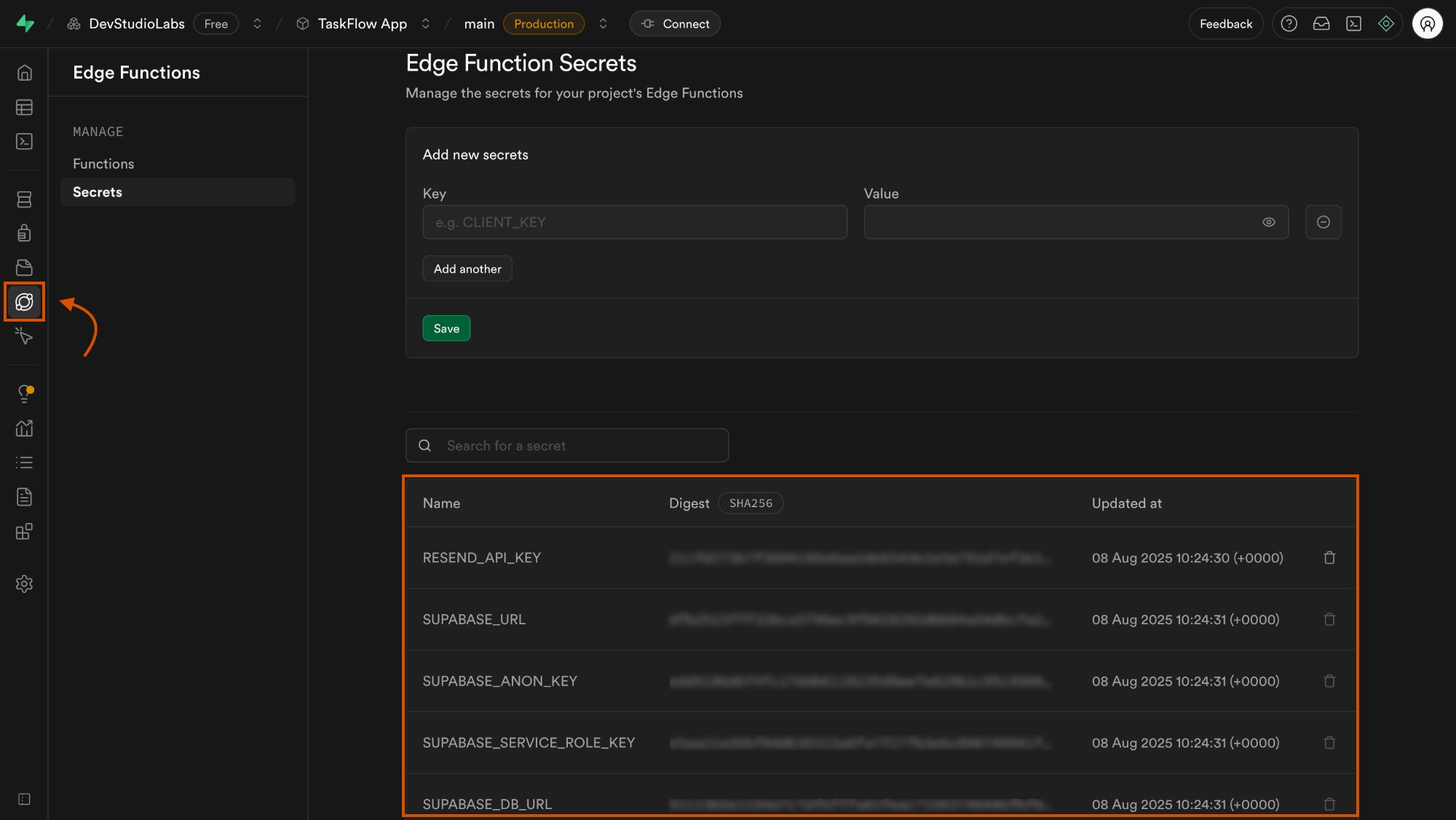Open the Advisors lightbulb panel

[x=24, y=393]
